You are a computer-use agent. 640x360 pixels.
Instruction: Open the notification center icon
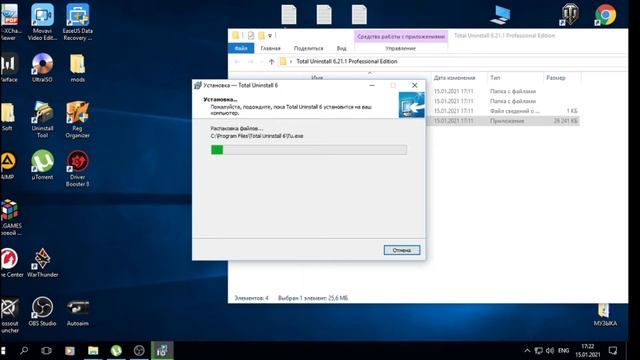click(613, 351)
